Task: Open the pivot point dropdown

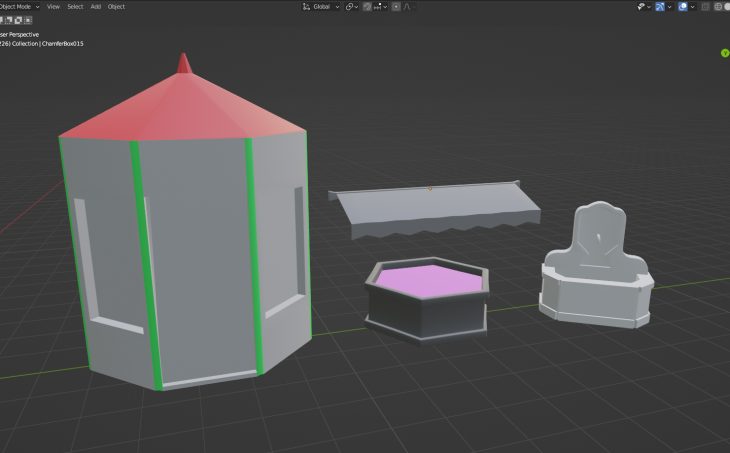Action: (352, 6)
